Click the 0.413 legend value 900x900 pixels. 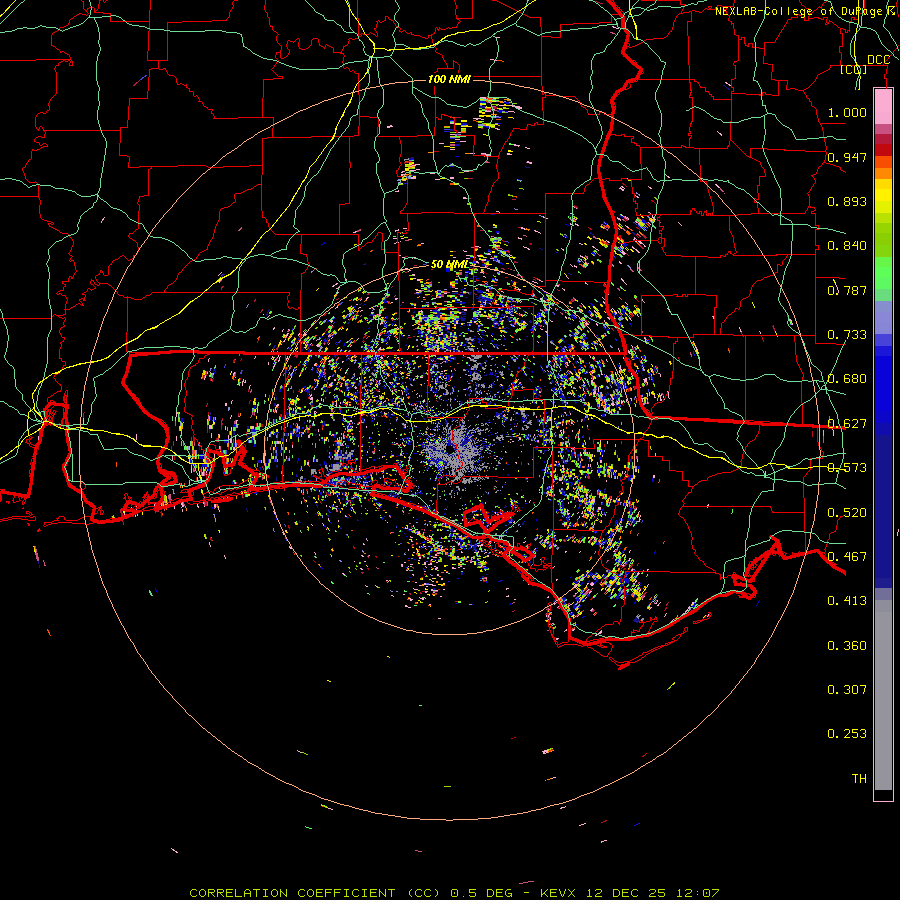tap(847, 601)
